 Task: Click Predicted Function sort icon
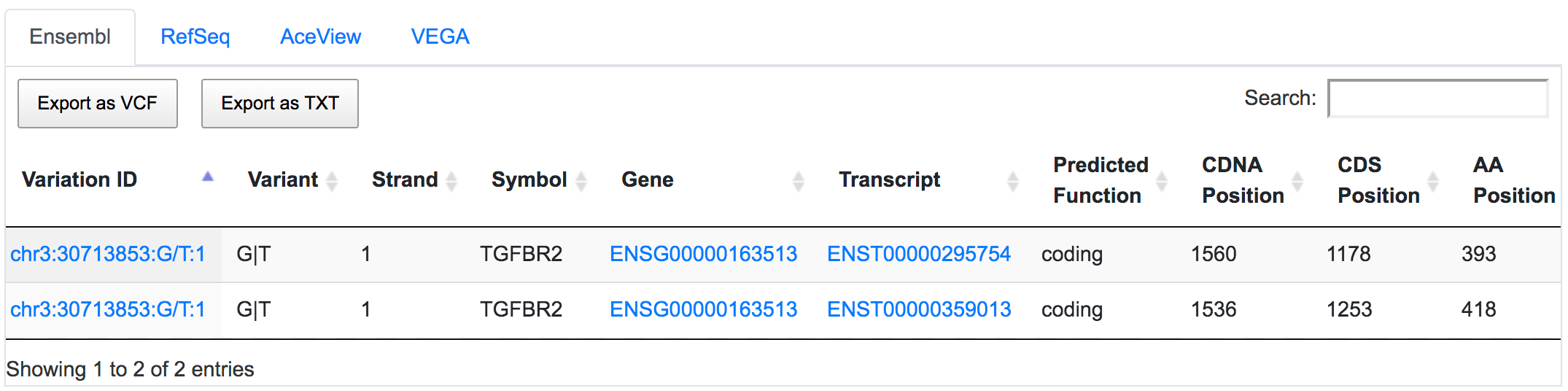pyautogui.click(x=1162, y=180)
